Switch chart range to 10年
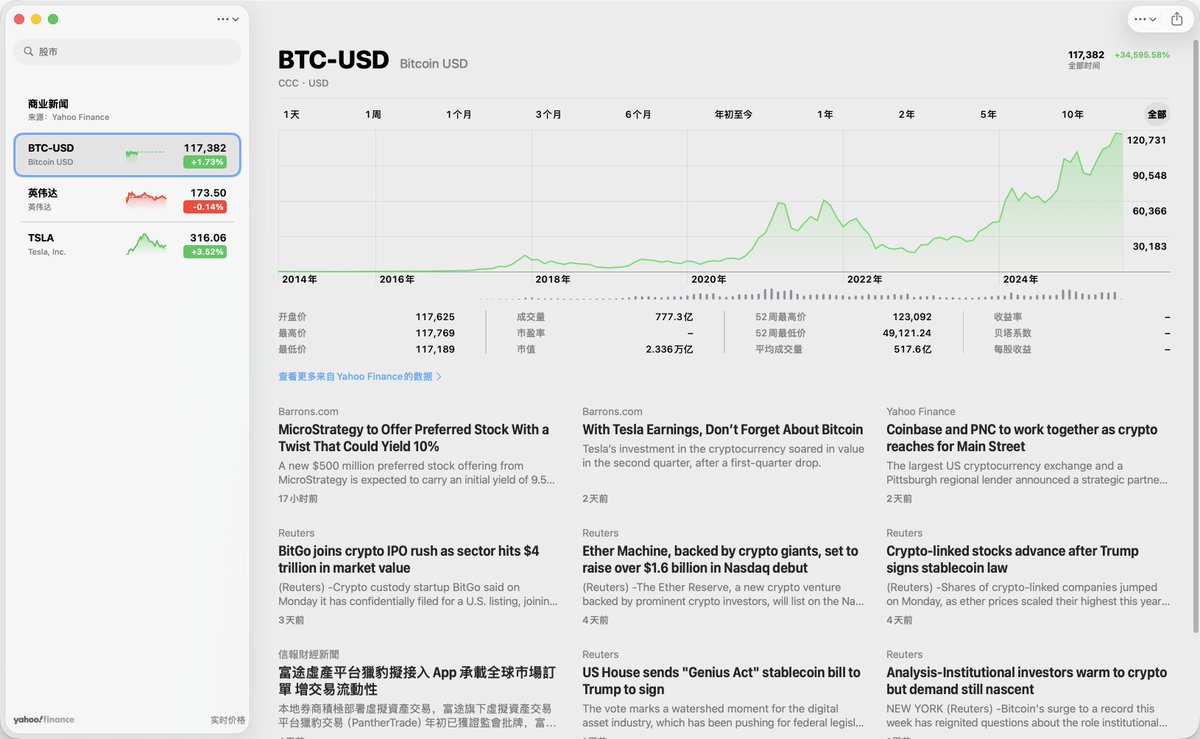The image size is (1200, 739). [1072, 115]
